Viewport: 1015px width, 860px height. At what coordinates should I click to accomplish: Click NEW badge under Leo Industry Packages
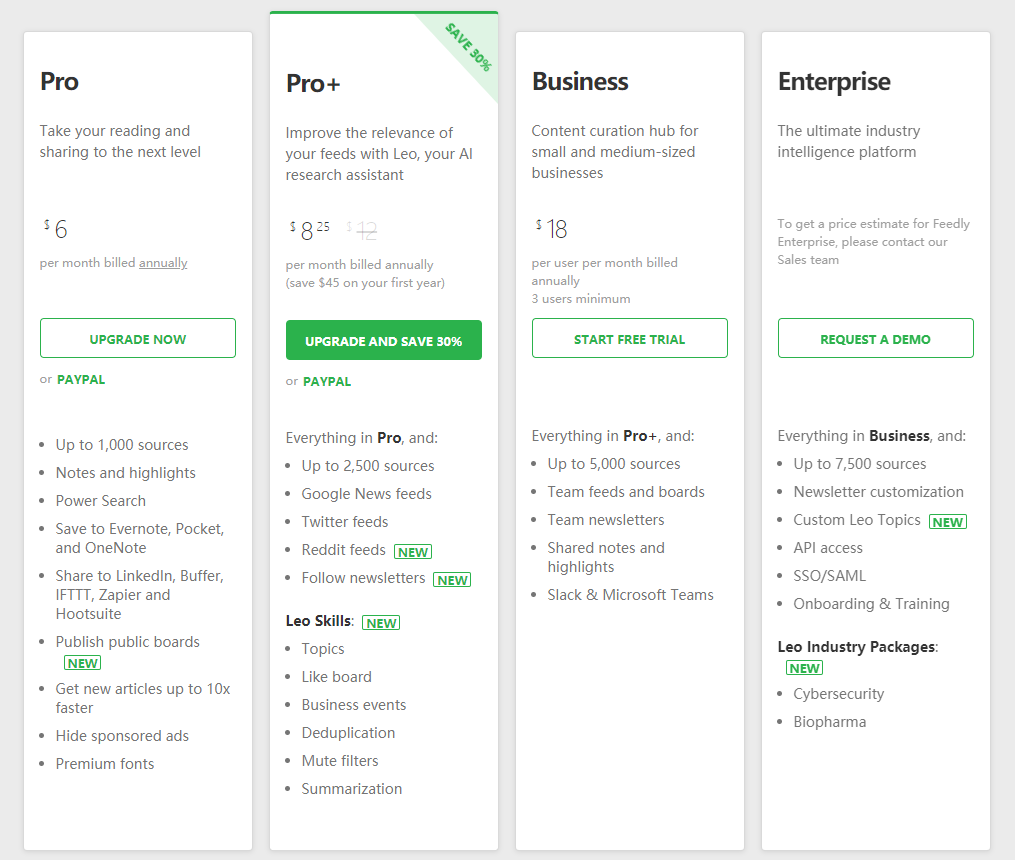coord(804,668)
